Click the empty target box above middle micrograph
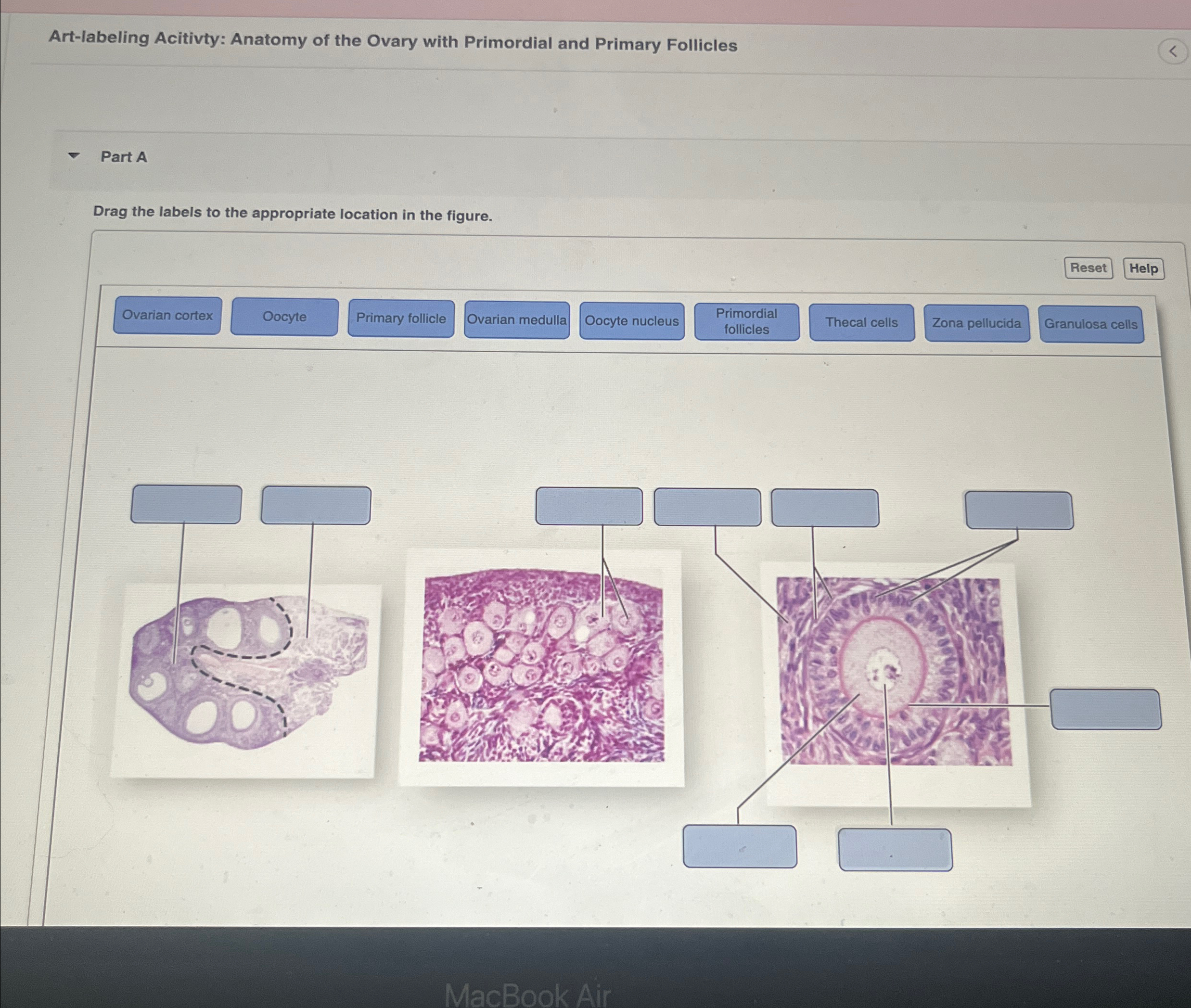The width and height of the screenshot is (1191, 1008). click(x=589, y=506)
